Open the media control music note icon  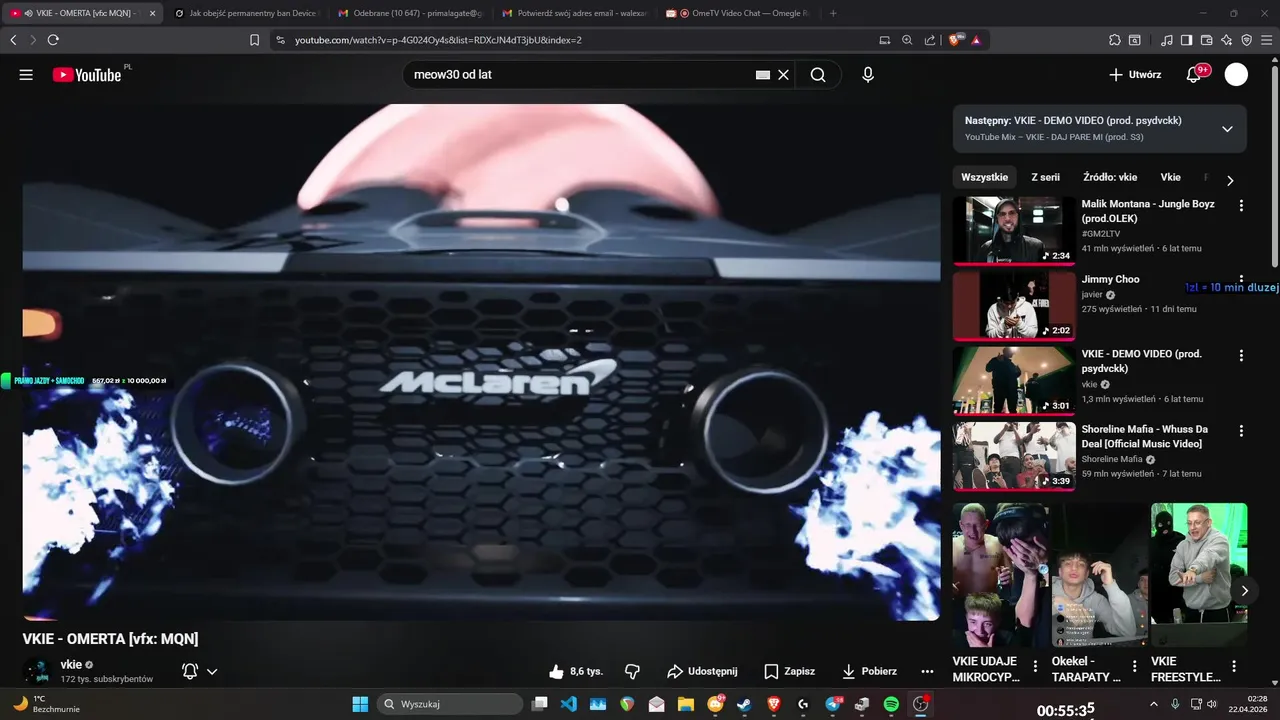point(1167,40)
